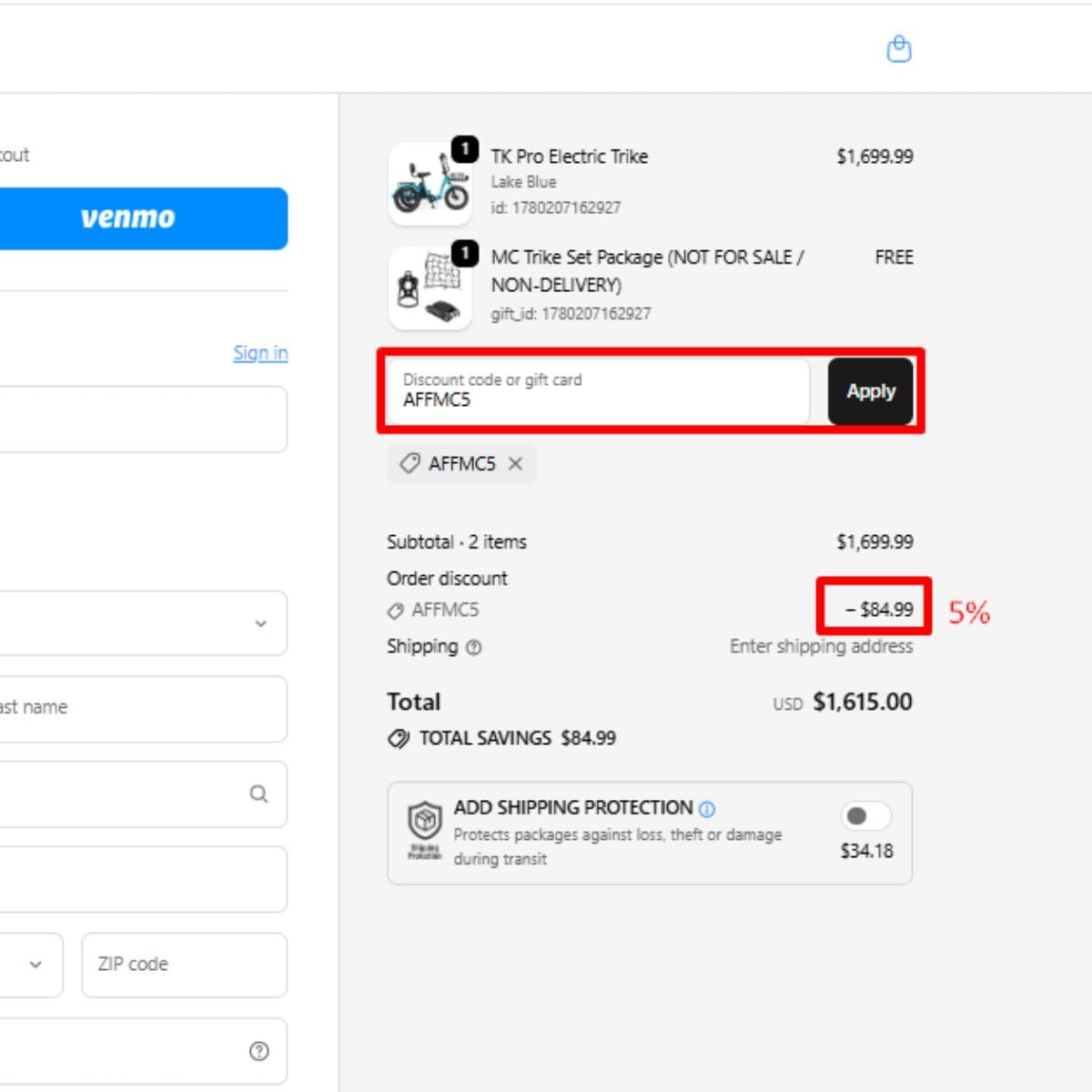The width and height of the screenshot is (1092, 1092).
Task: Click the Enter shipping address text
Action: [x=821, y=646]
